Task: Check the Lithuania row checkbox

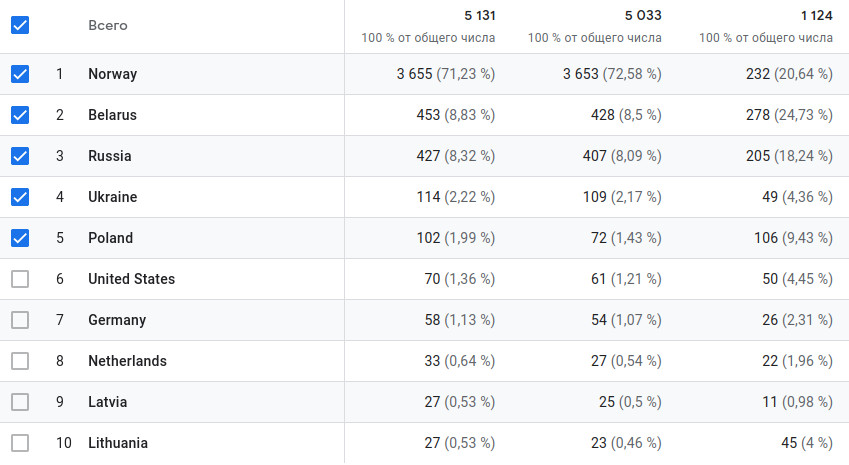Action: point(20,443)
